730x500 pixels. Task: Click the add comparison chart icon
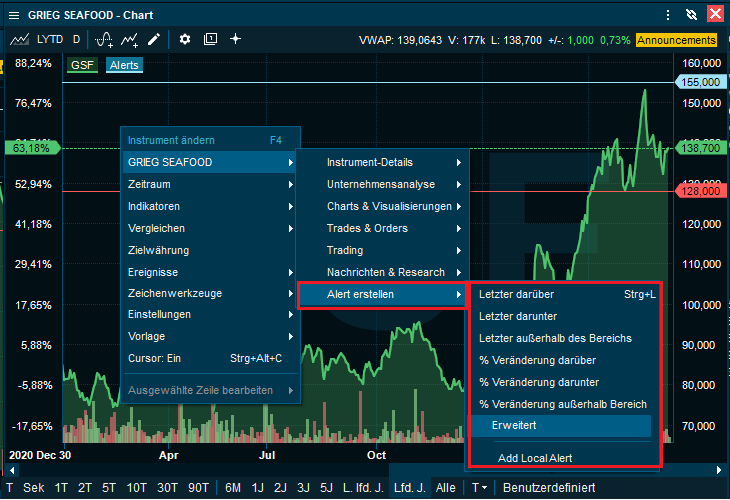129,40
